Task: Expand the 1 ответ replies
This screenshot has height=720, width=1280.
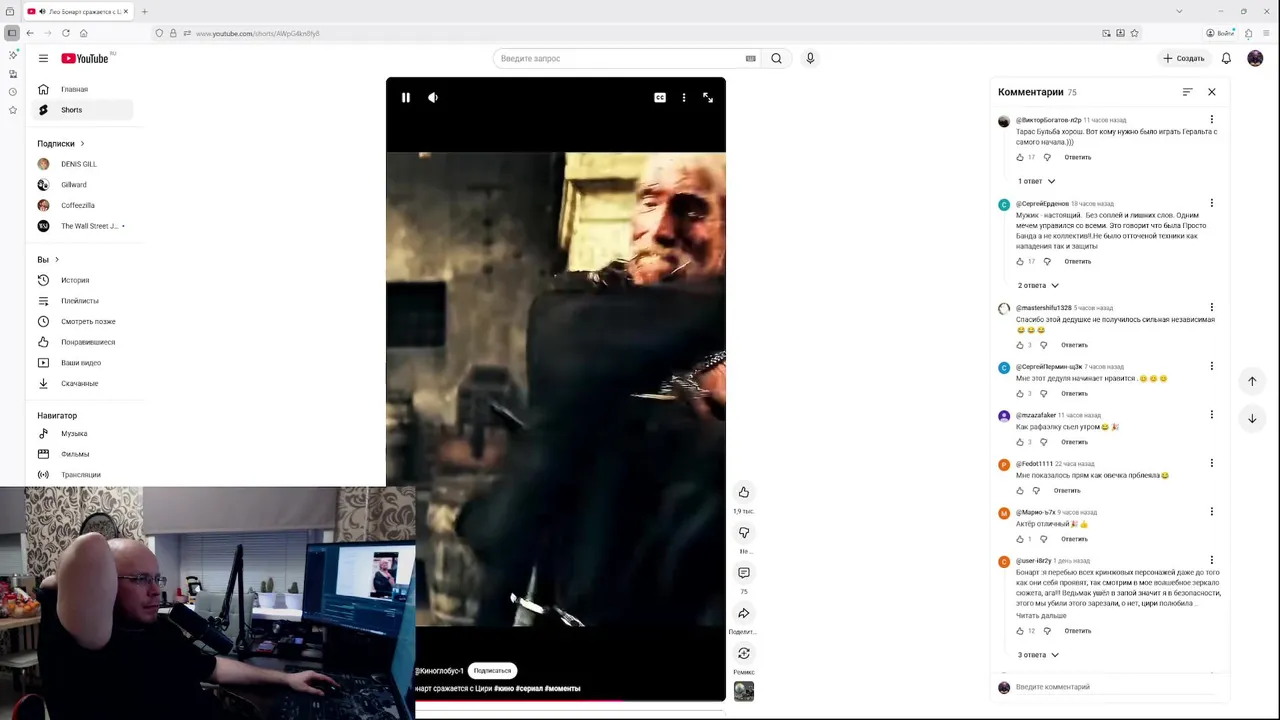Action: tap(1036, 181)
